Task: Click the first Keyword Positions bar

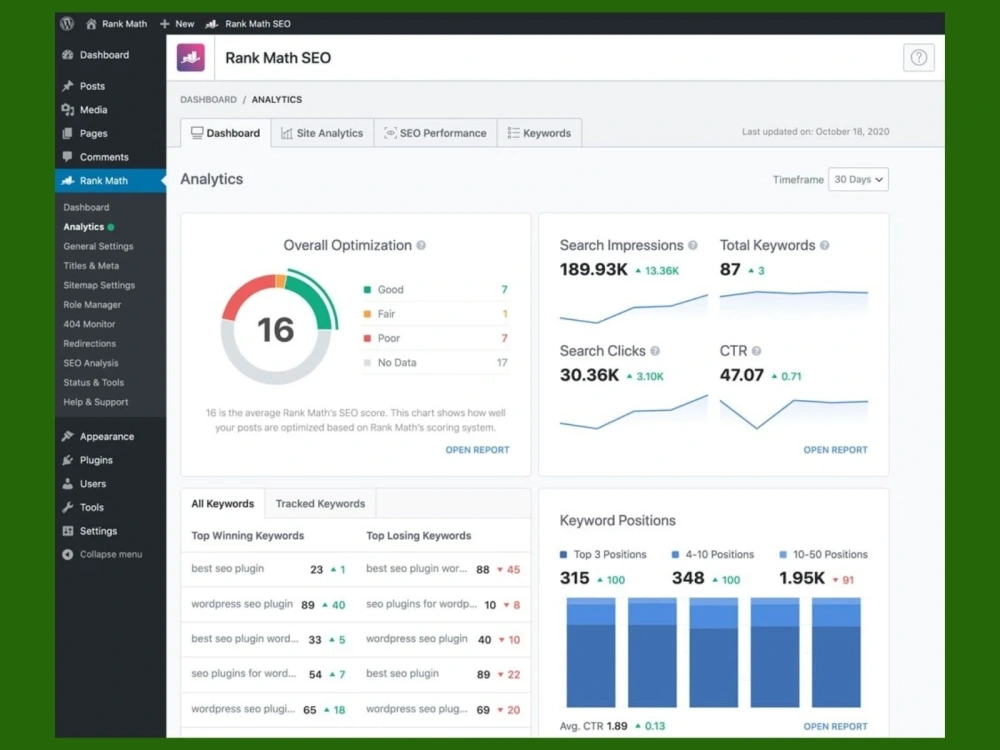Action: pyautogui.click(x=591, y=652)
